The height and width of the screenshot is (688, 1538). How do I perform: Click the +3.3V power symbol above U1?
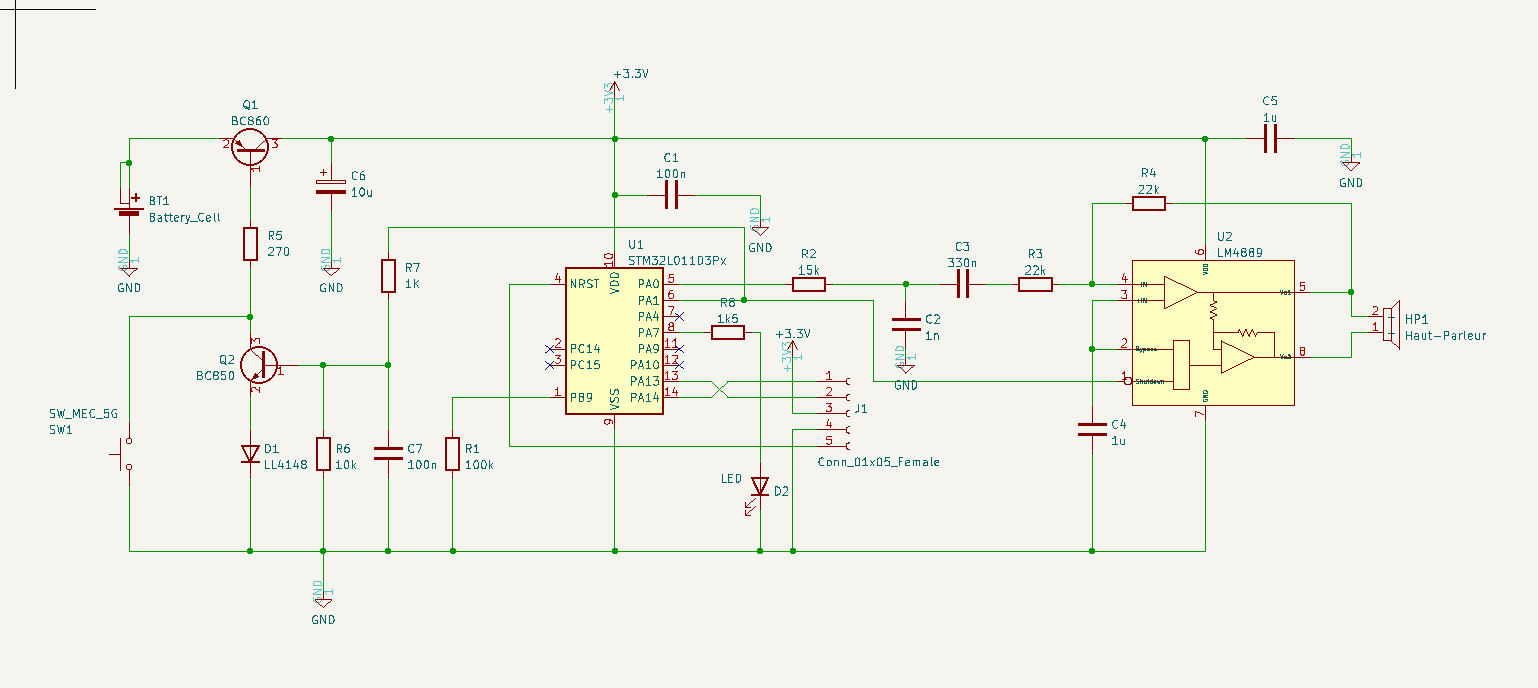click(615, 88)
